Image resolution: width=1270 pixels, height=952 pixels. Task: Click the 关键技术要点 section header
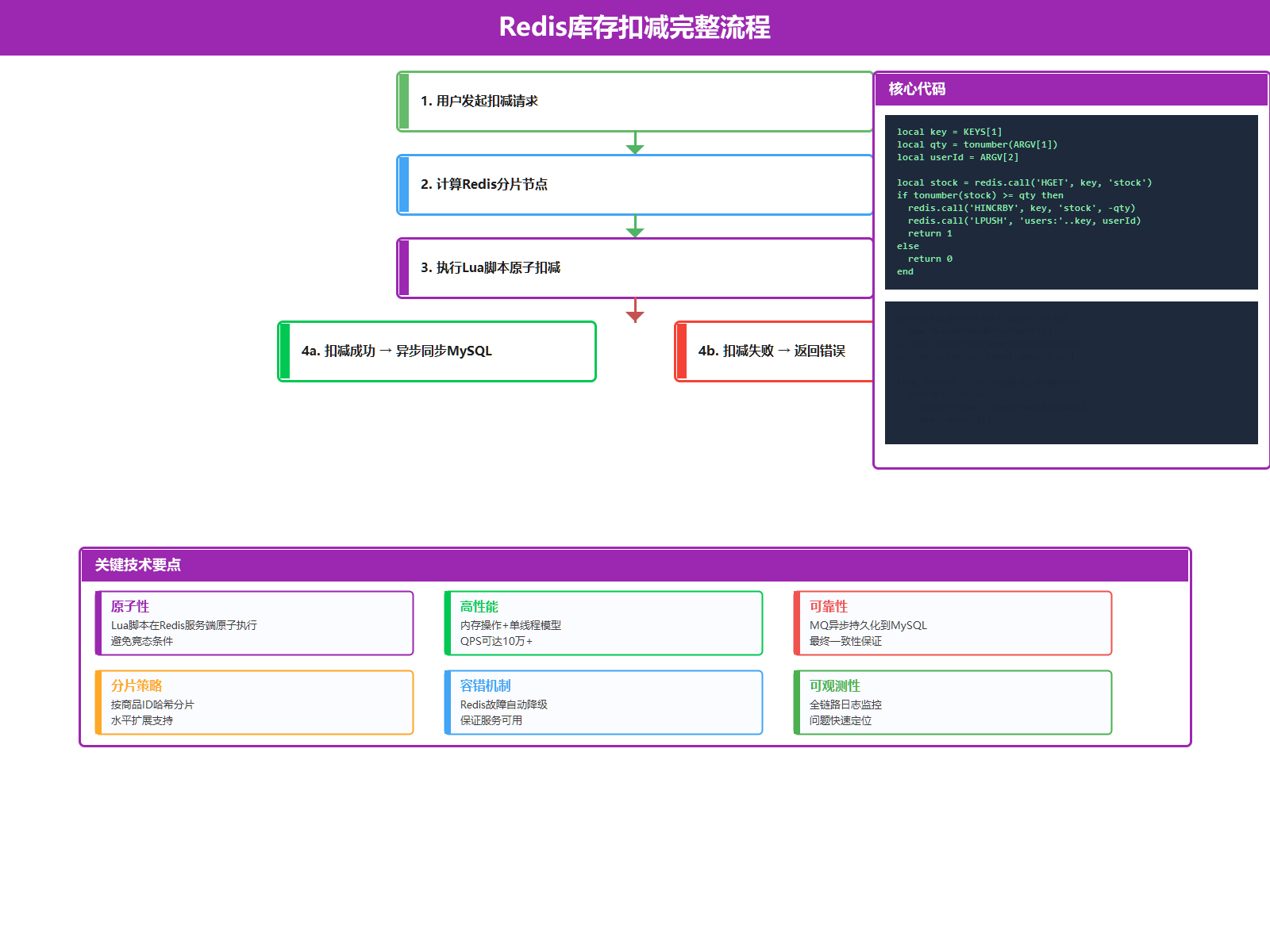635,565
